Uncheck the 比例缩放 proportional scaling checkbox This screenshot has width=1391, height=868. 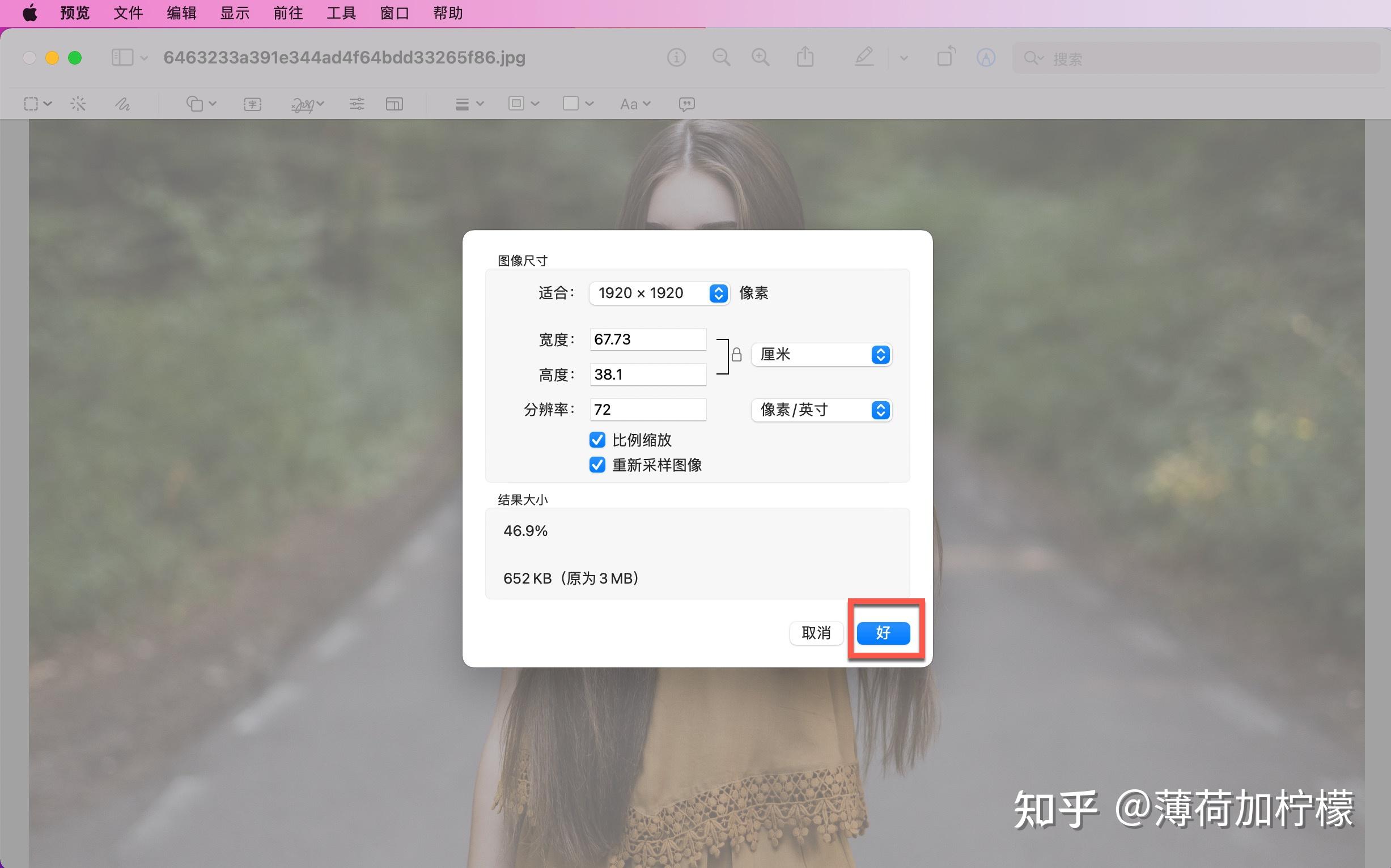(597, 440)
